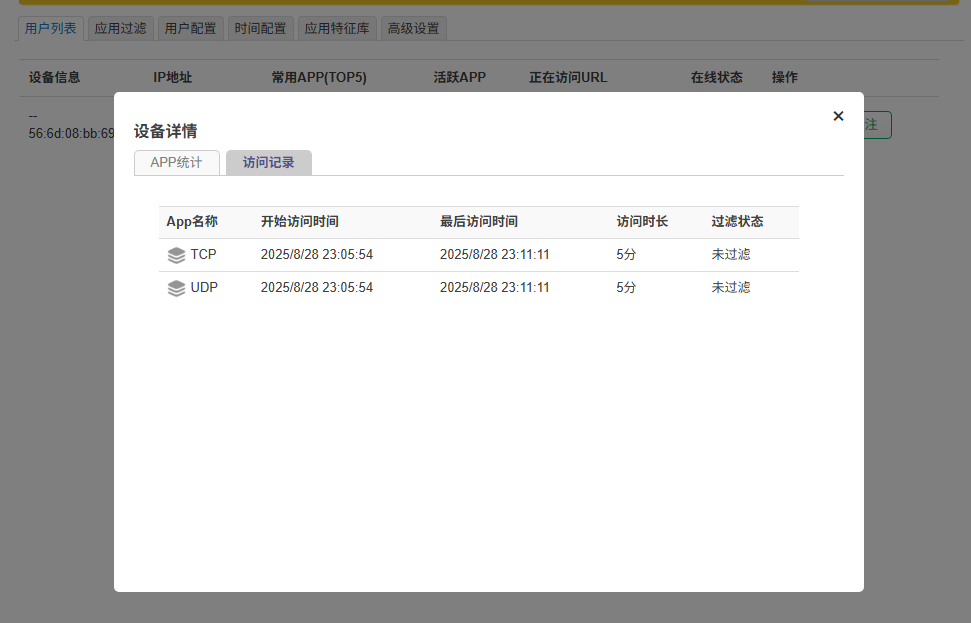Image resolution: width=971 pixels, height=623 pixels.
Task: Click the IP地址 column header in background
Action: click(173, 77)
